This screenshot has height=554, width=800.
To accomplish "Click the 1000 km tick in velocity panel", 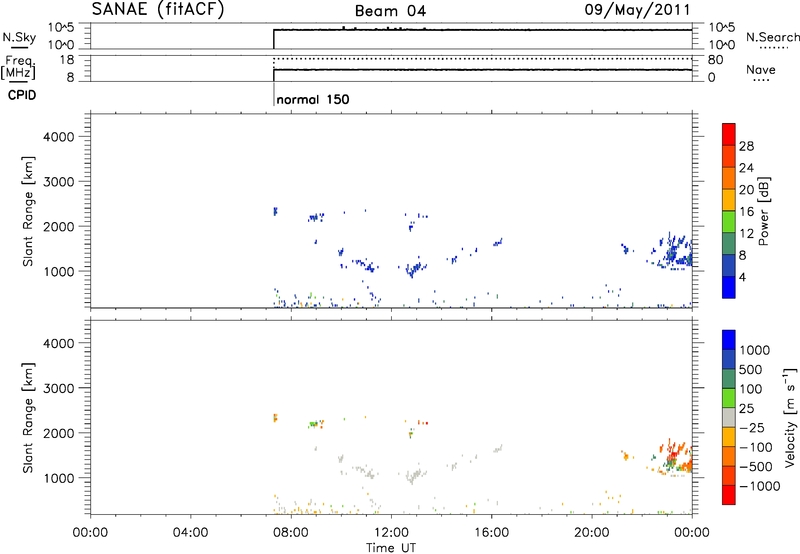I will pos(59,478).
